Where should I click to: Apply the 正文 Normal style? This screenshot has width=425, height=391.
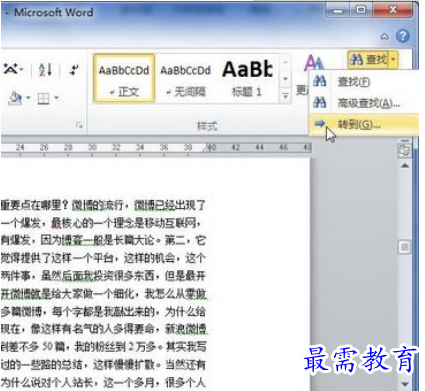(124, 78)
